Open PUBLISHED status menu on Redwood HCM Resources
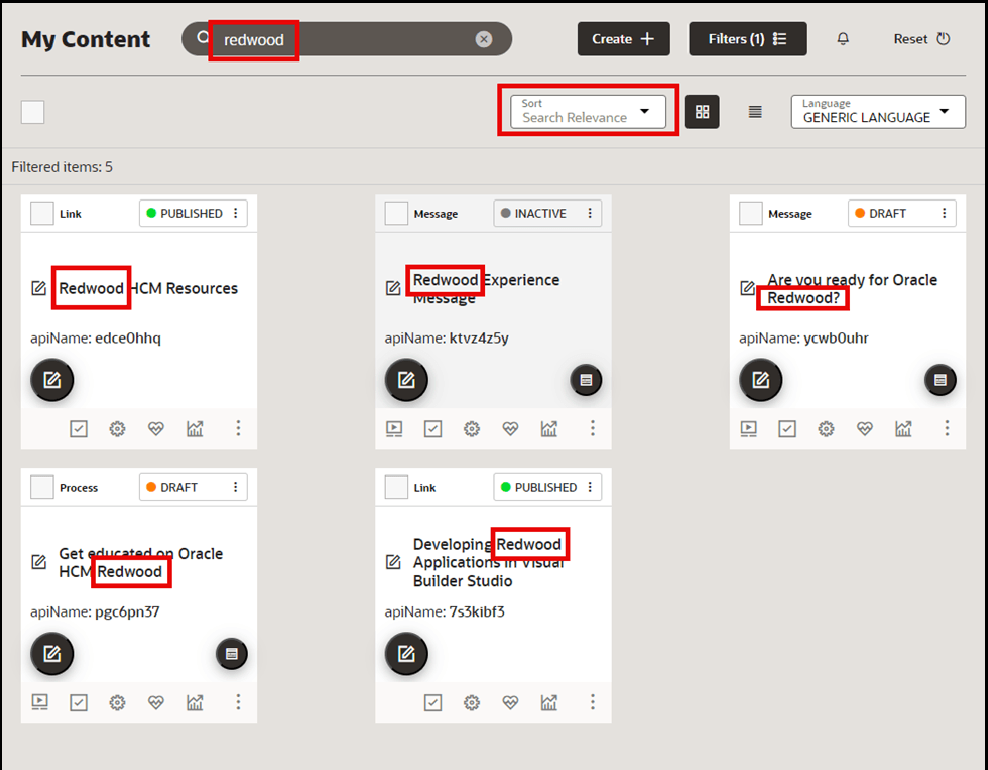Screen dimensions: 988x770 click(236, 214)
